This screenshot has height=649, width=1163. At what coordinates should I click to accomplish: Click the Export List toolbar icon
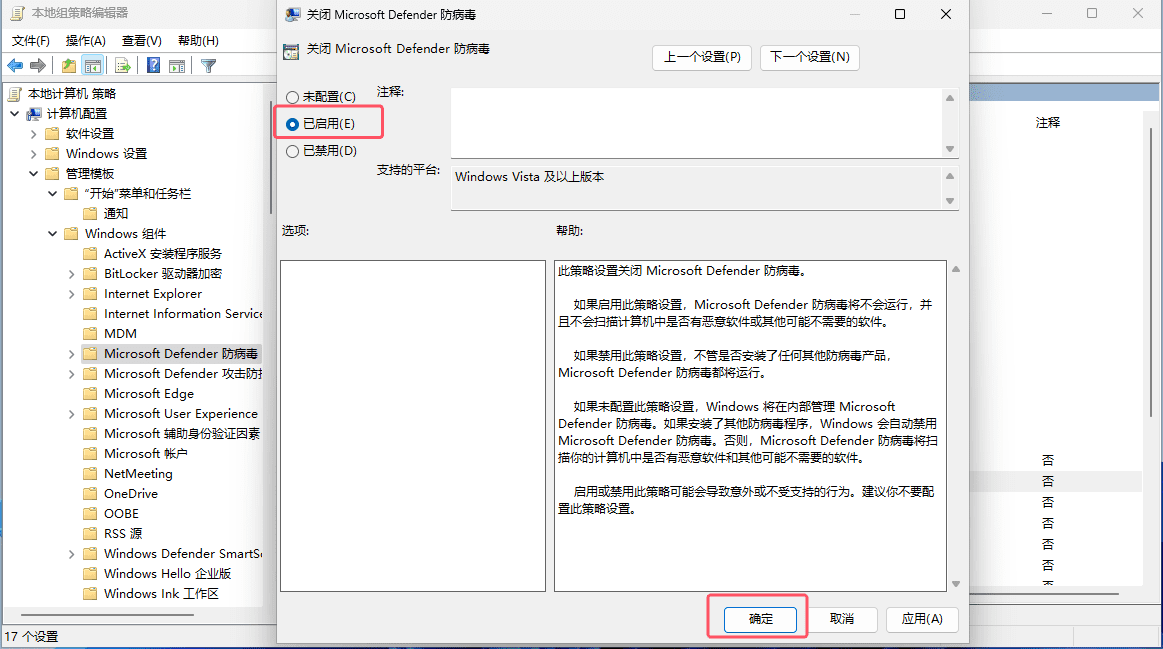click(x=123, y=66)
